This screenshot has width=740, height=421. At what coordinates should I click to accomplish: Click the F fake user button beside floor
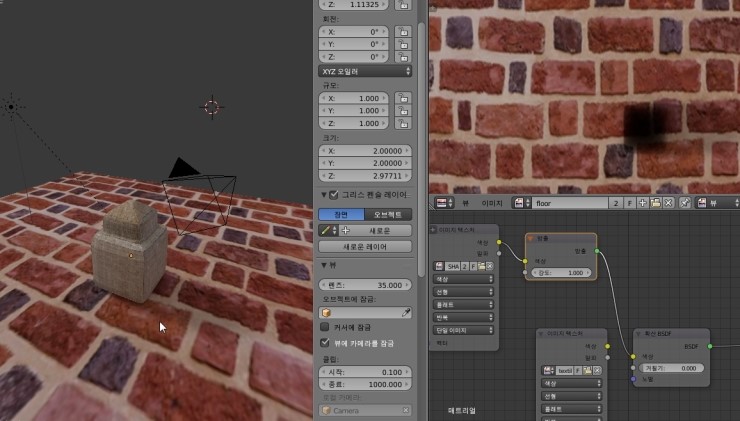[629, 203]
